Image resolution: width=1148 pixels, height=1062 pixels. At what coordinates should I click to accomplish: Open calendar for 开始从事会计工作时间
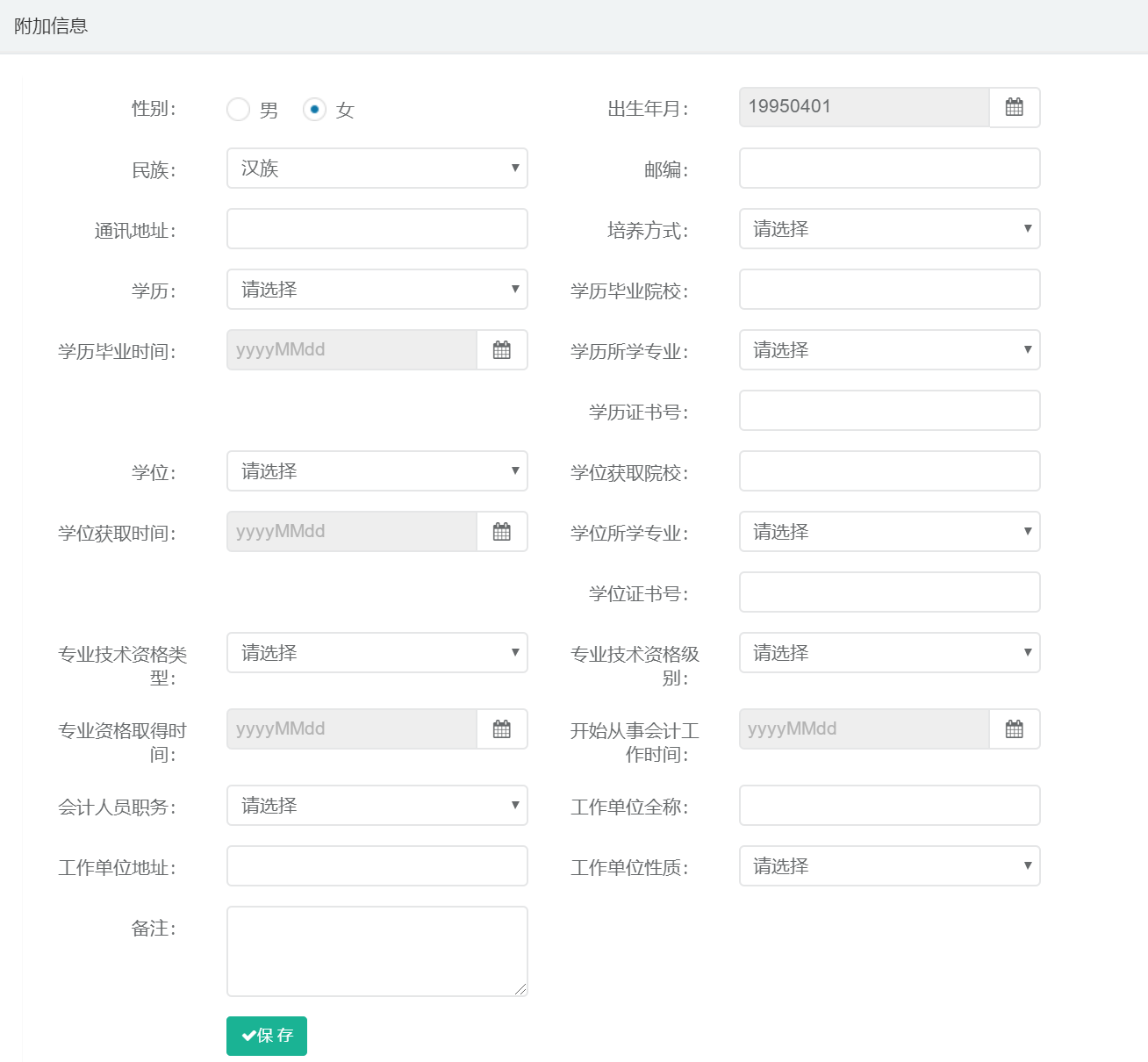pyautogui.click(x=1014, y=729)
